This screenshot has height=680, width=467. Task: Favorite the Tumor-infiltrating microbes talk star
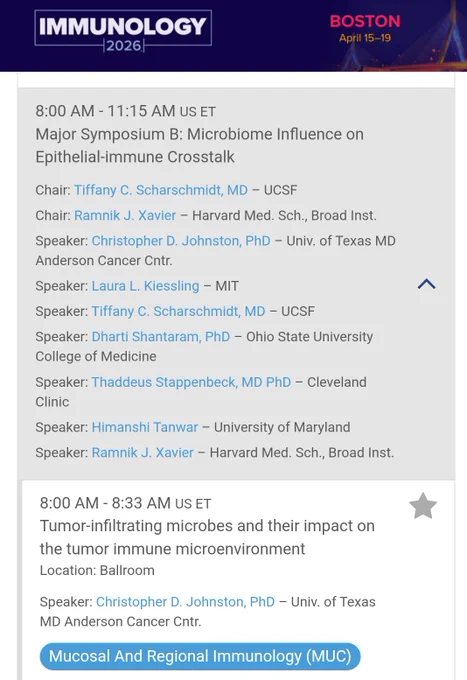pos(423,506)
